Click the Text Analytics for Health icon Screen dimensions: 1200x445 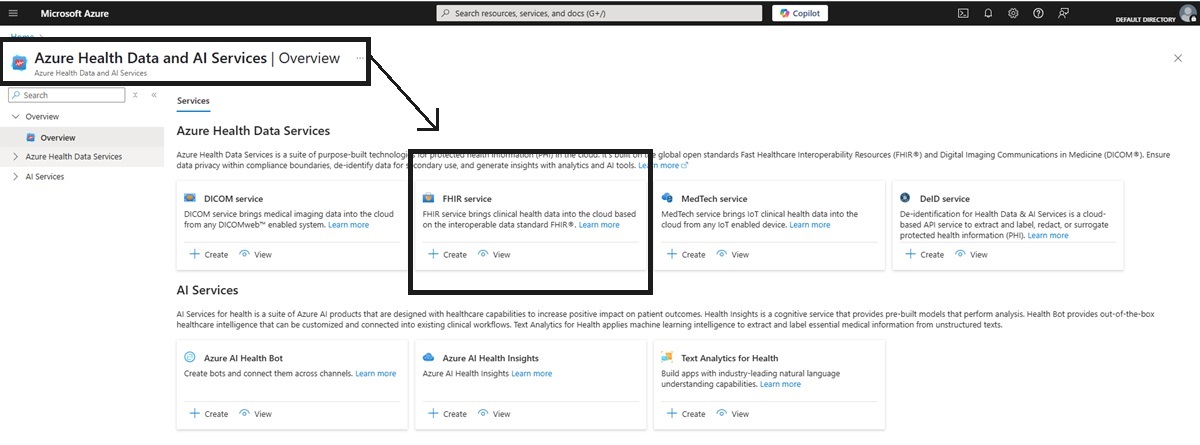(668, 357)
